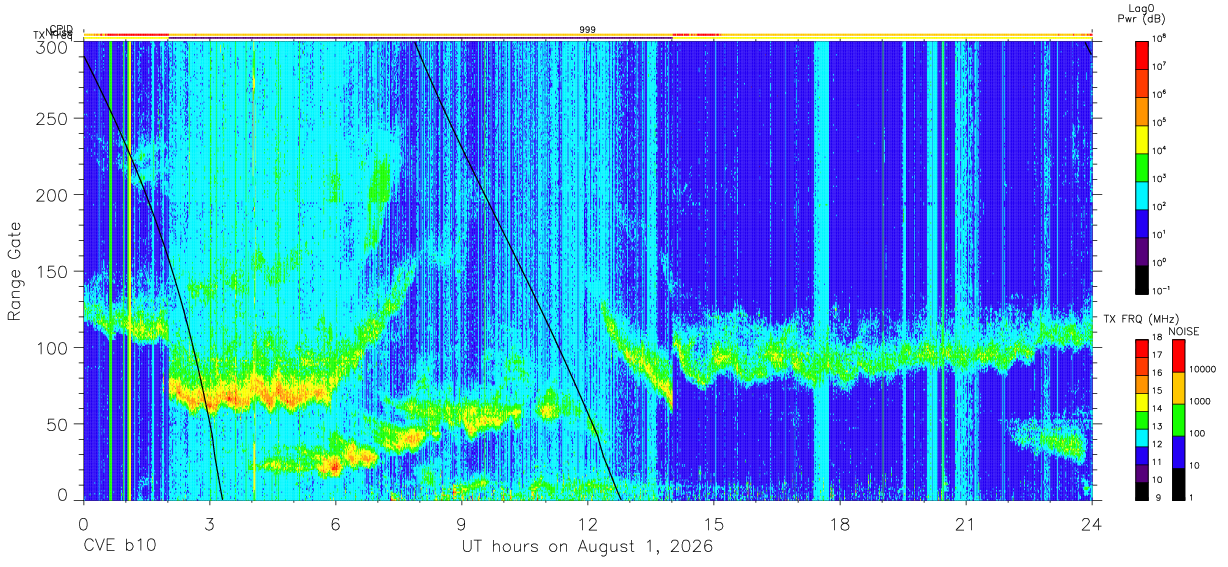
Task: Click the blue segment of NOISE colorbar
Action: pyautogui.click(x=1178, y=450)
